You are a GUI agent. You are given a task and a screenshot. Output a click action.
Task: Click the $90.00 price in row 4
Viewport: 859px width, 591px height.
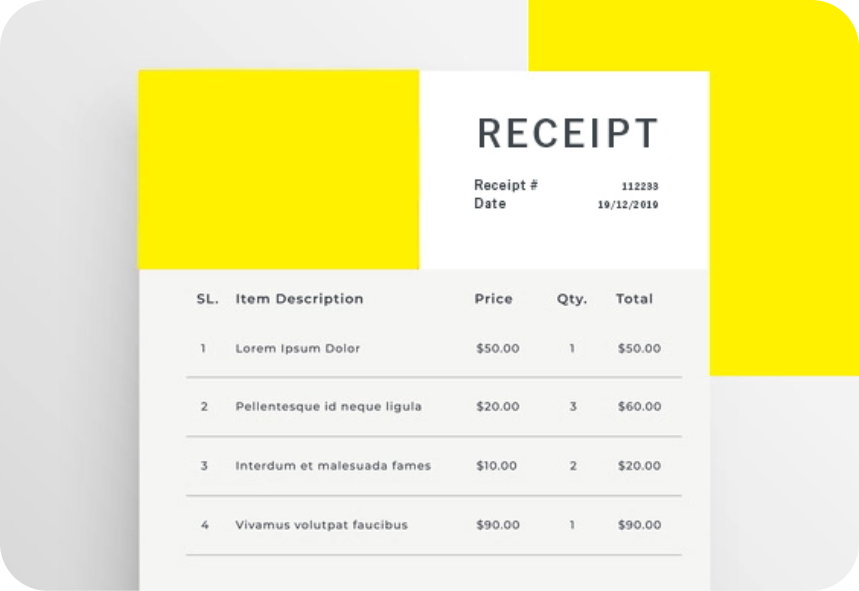497,525
